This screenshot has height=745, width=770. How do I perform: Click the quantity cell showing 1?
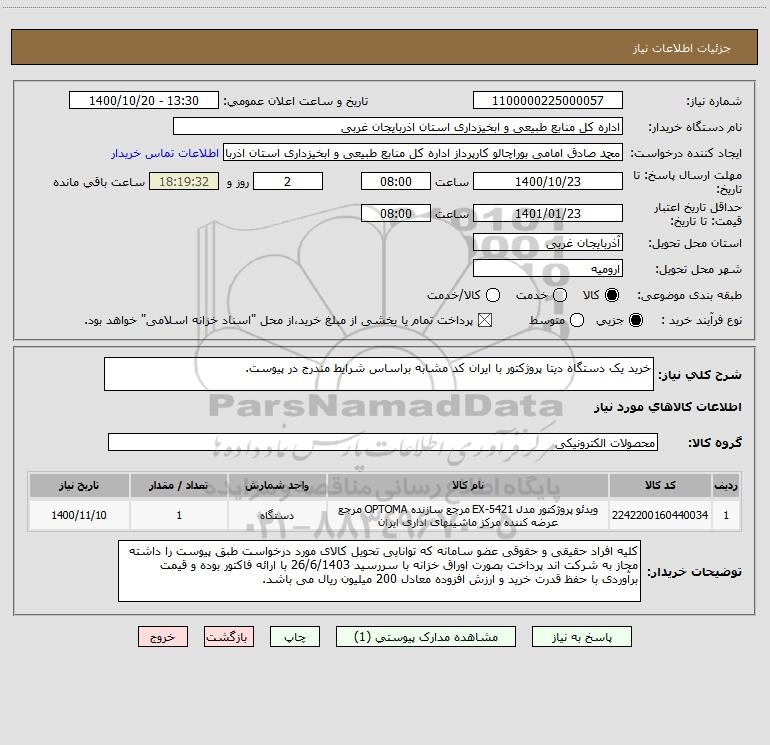pyautogui.click(x=179, y=515)
